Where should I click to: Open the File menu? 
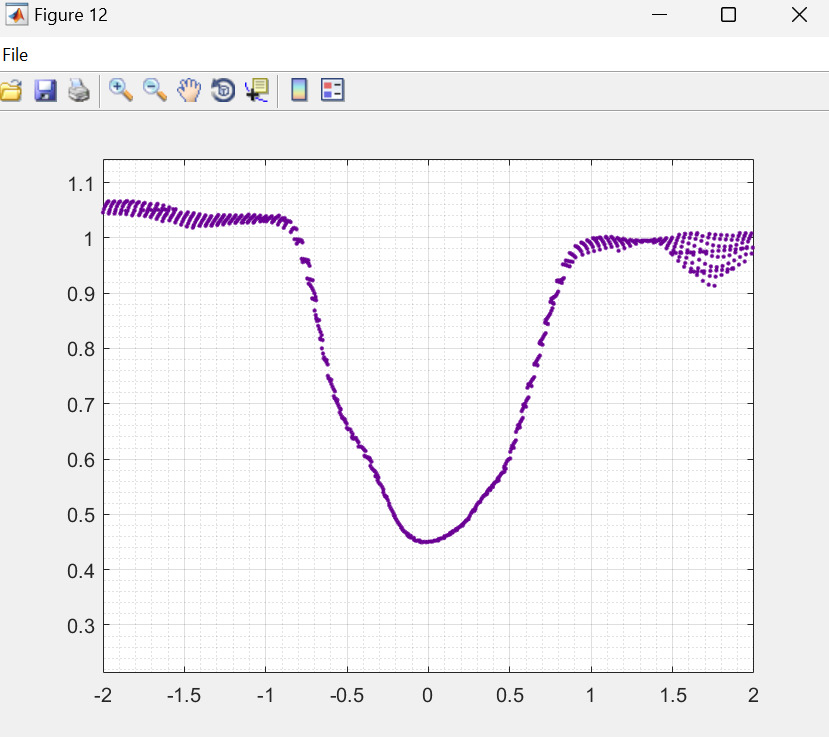[x=15, y=55]
